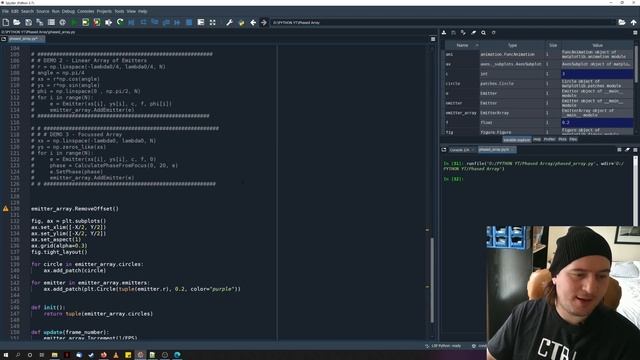Open the Projects menu
Image resolution: width=640 pixels, height=360 pixels.
(x=104, y=11)
